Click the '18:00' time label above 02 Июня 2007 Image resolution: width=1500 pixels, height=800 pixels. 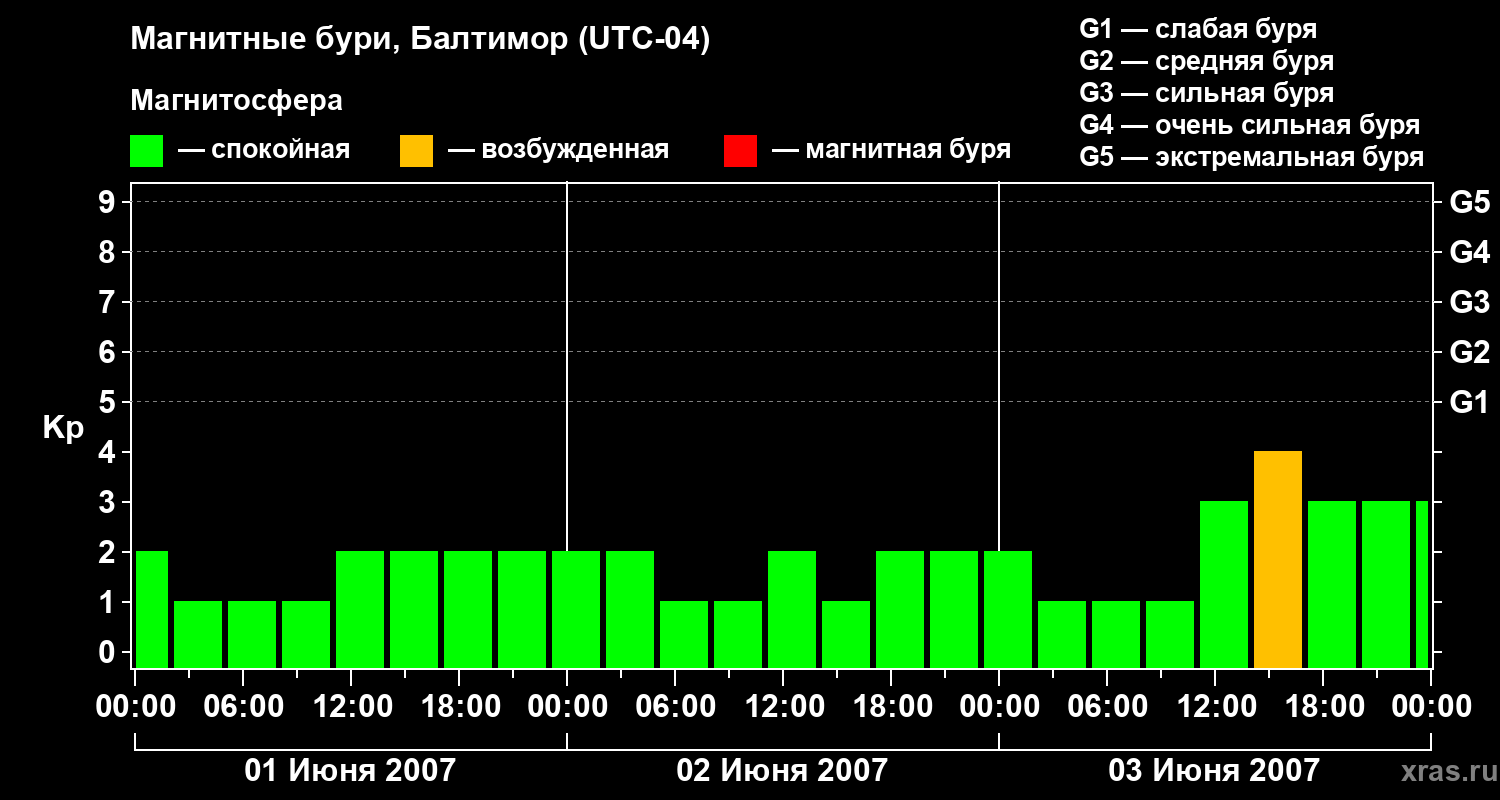point(891,707)
